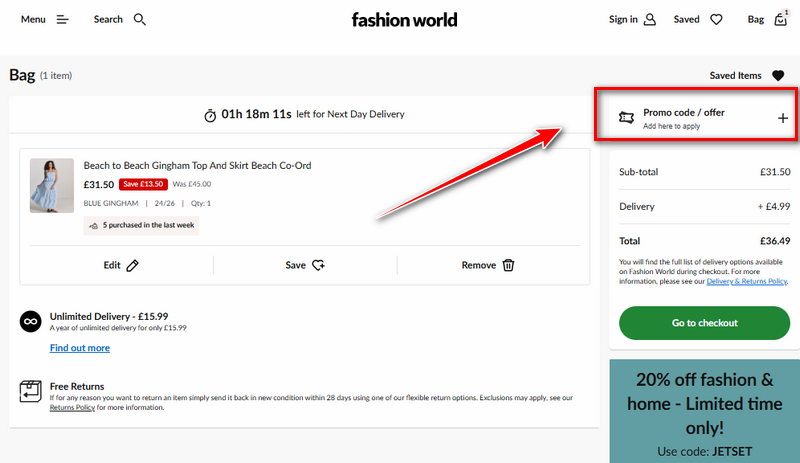Click the Sign in text
The width and height of the screenshot is (800, 463).
(x=623, y=19)
